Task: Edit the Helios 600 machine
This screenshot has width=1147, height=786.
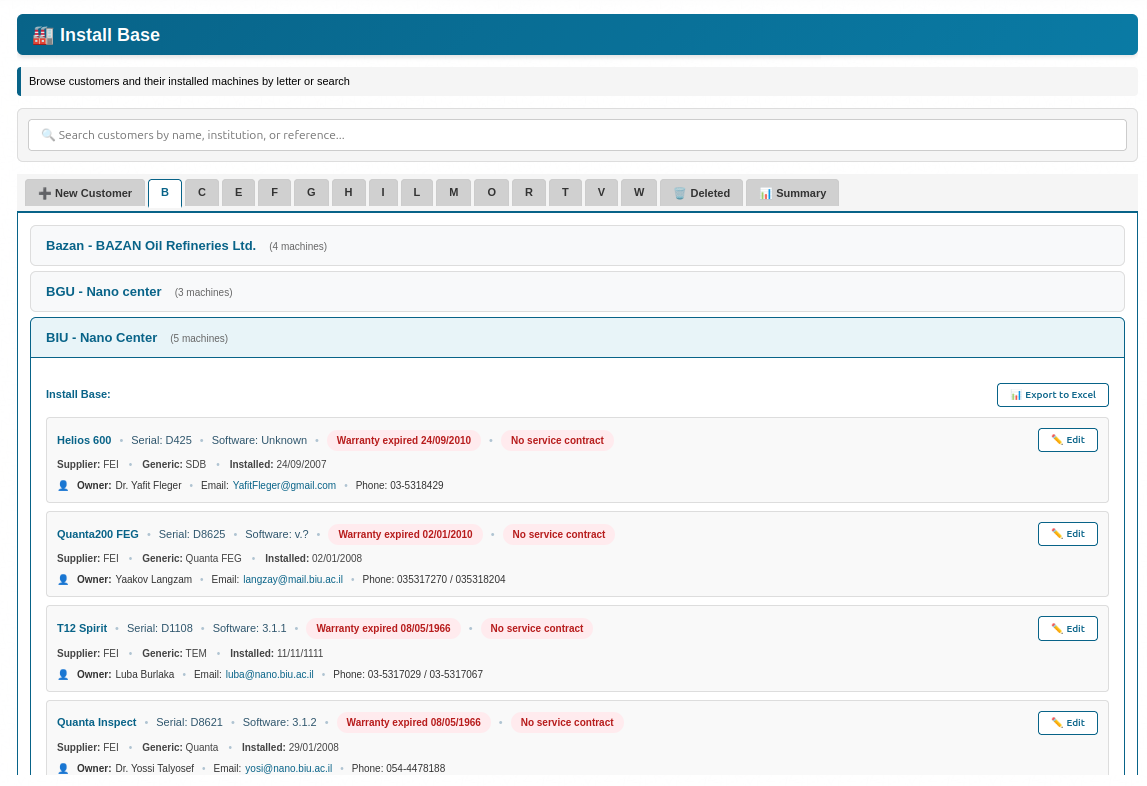Action: (x=1067, y=440)
